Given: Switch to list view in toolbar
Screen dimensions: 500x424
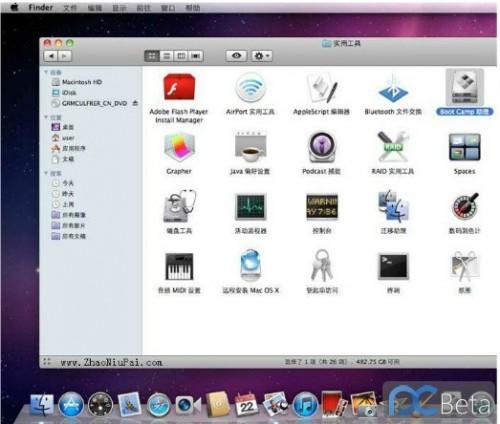Looking at the screenshot, I should coord(167,56).
